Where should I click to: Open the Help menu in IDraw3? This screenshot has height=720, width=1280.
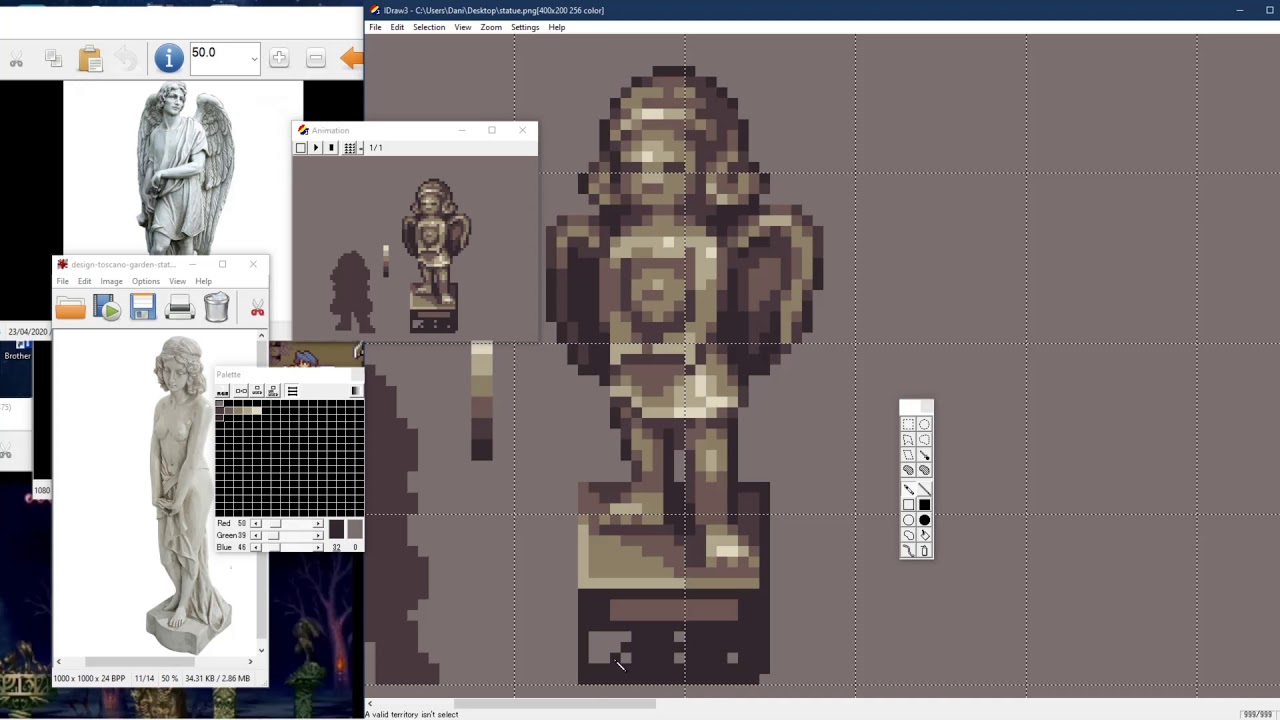point(556,27)
